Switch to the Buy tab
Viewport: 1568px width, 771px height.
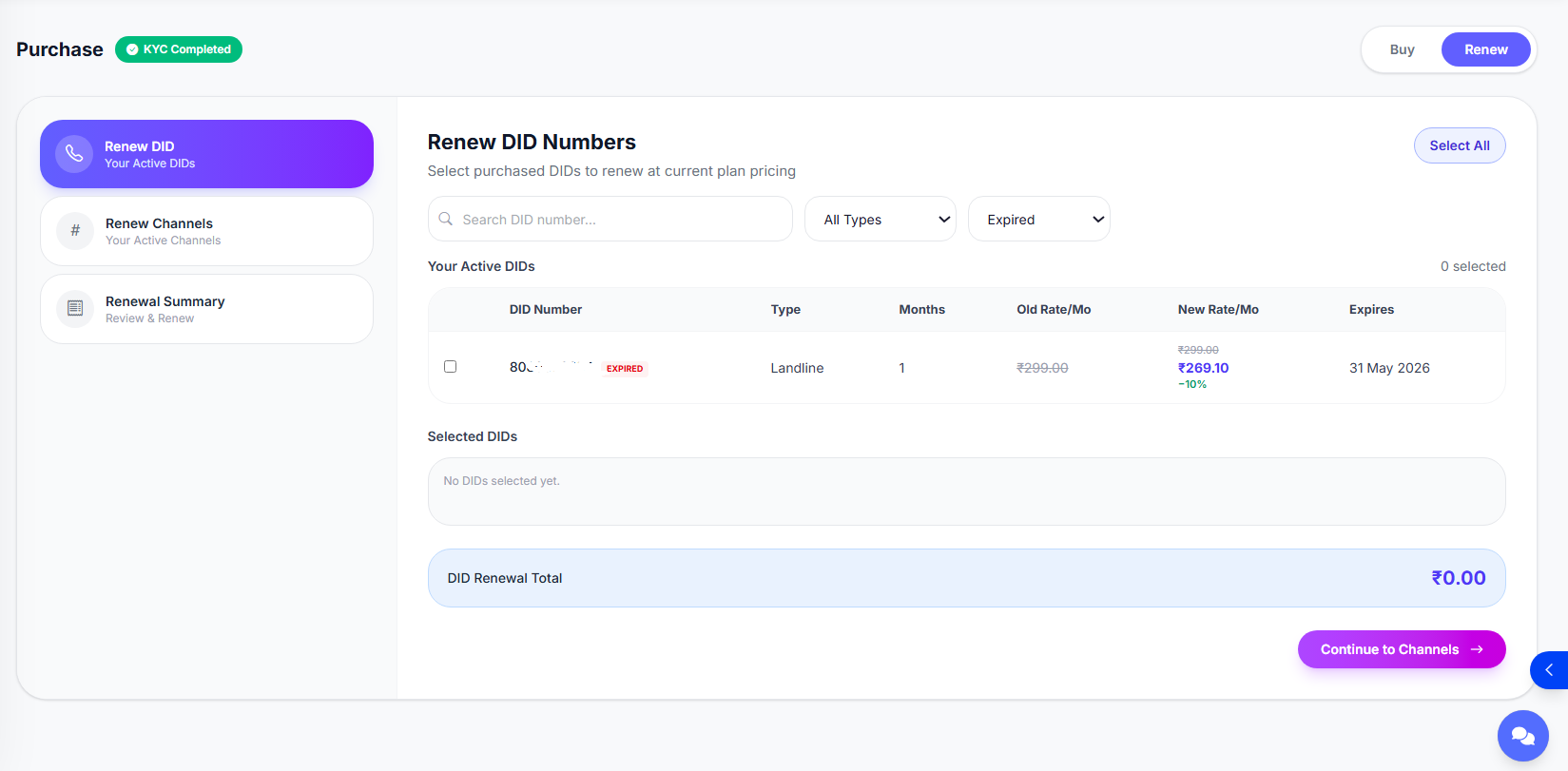click(x=1403, y=49)
